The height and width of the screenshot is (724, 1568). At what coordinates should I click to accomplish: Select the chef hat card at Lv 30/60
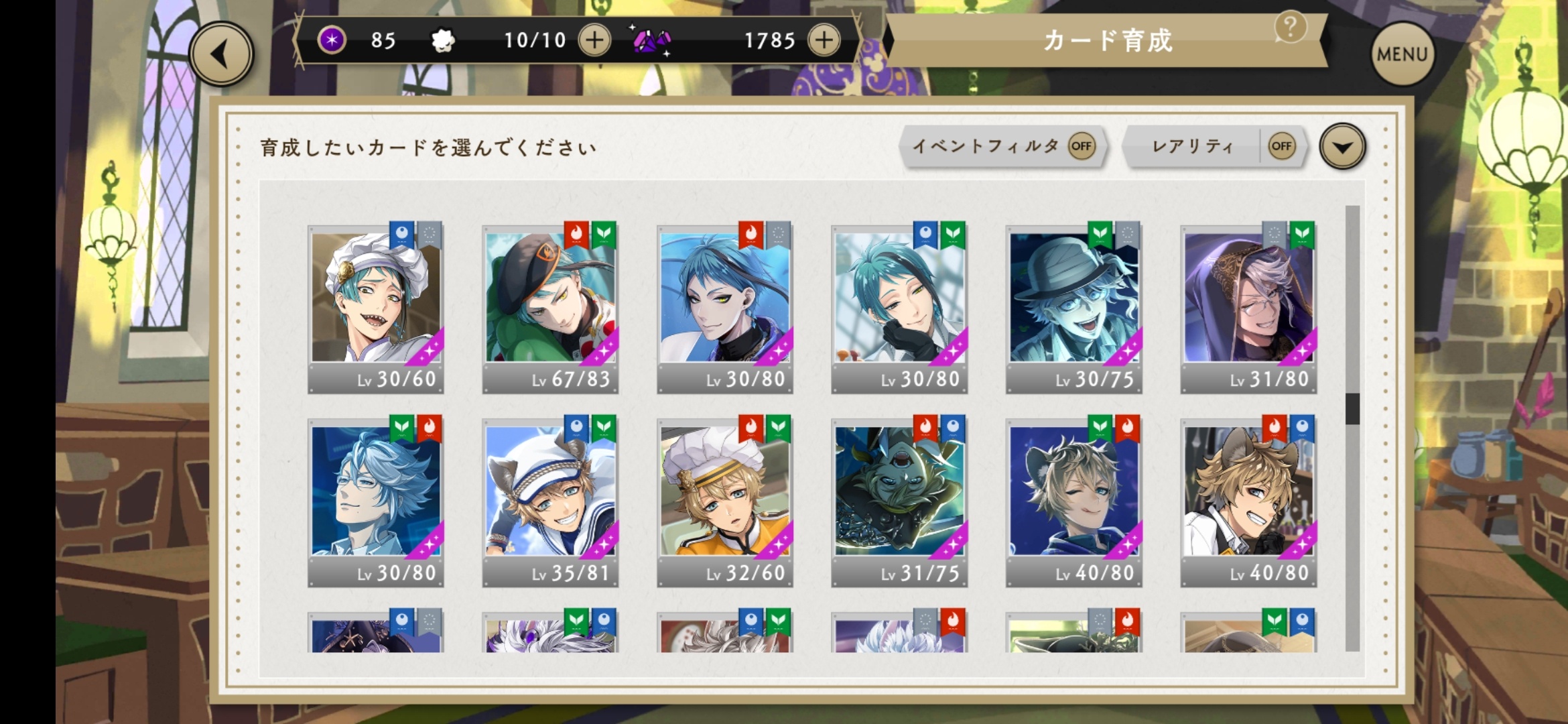tap(375, 308)
